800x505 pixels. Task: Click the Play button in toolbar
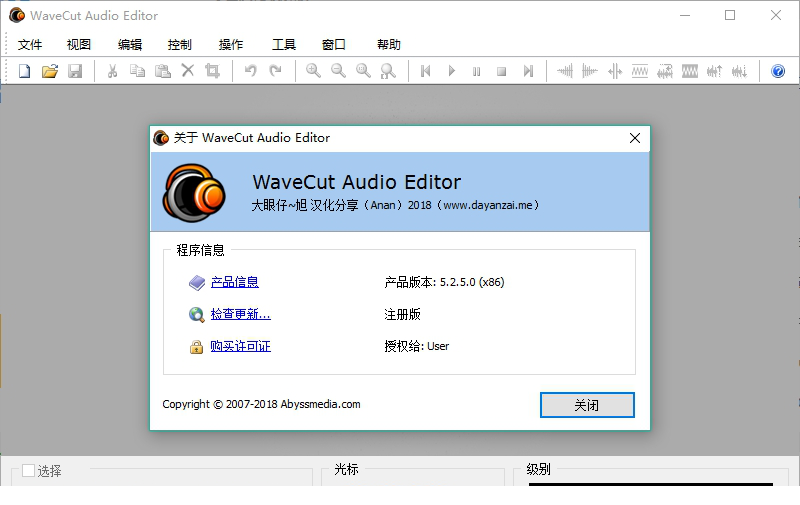tap(451, 71)
